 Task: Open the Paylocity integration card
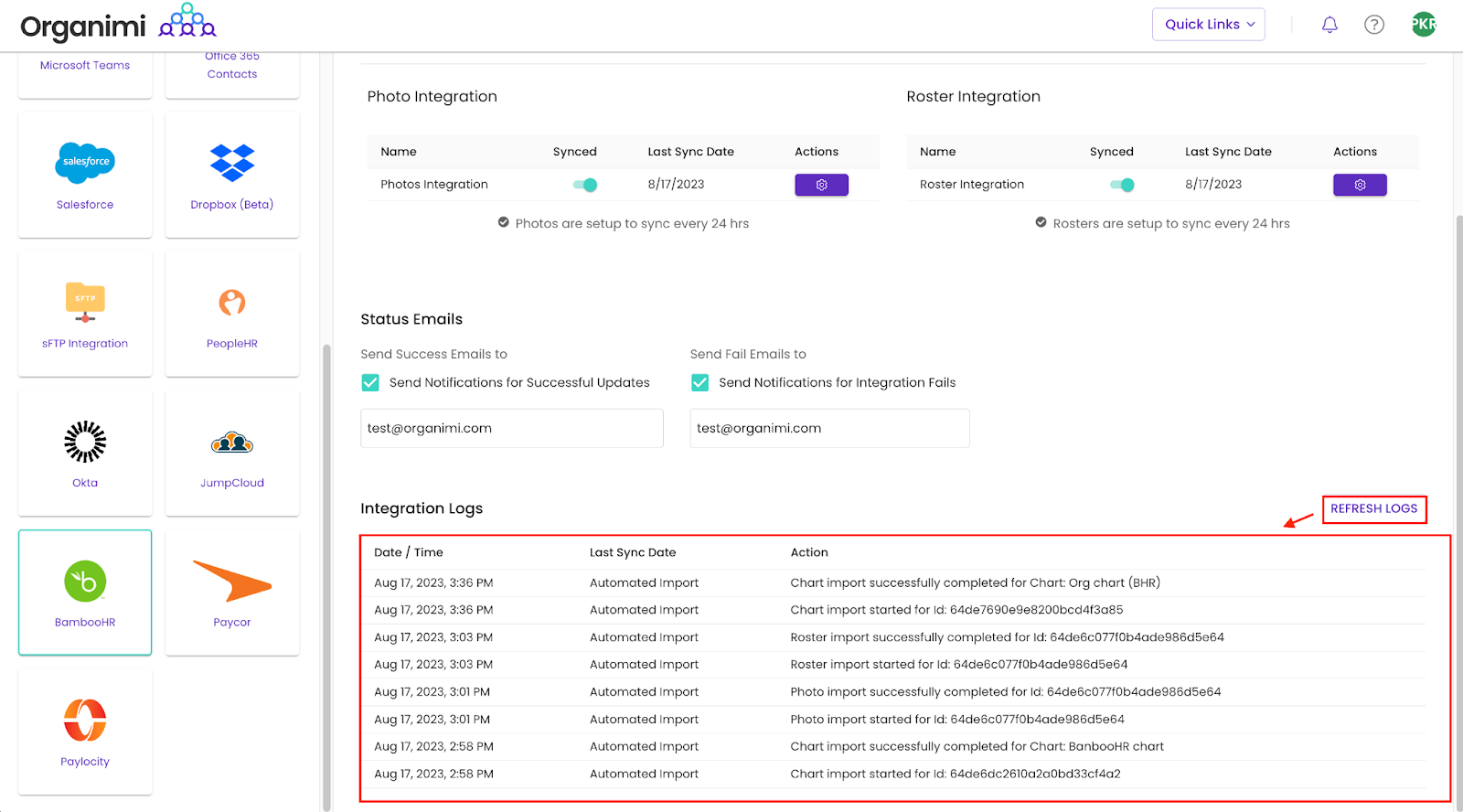coord(85,732)
